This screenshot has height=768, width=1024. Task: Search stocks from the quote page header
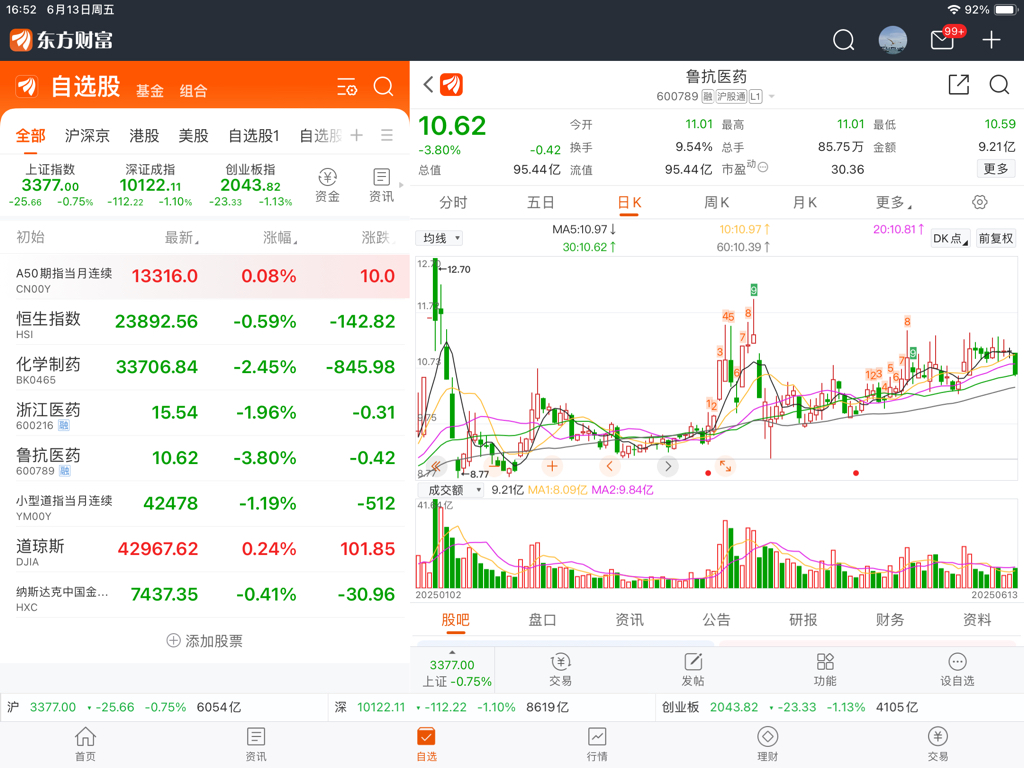click(x=999, y=84)
